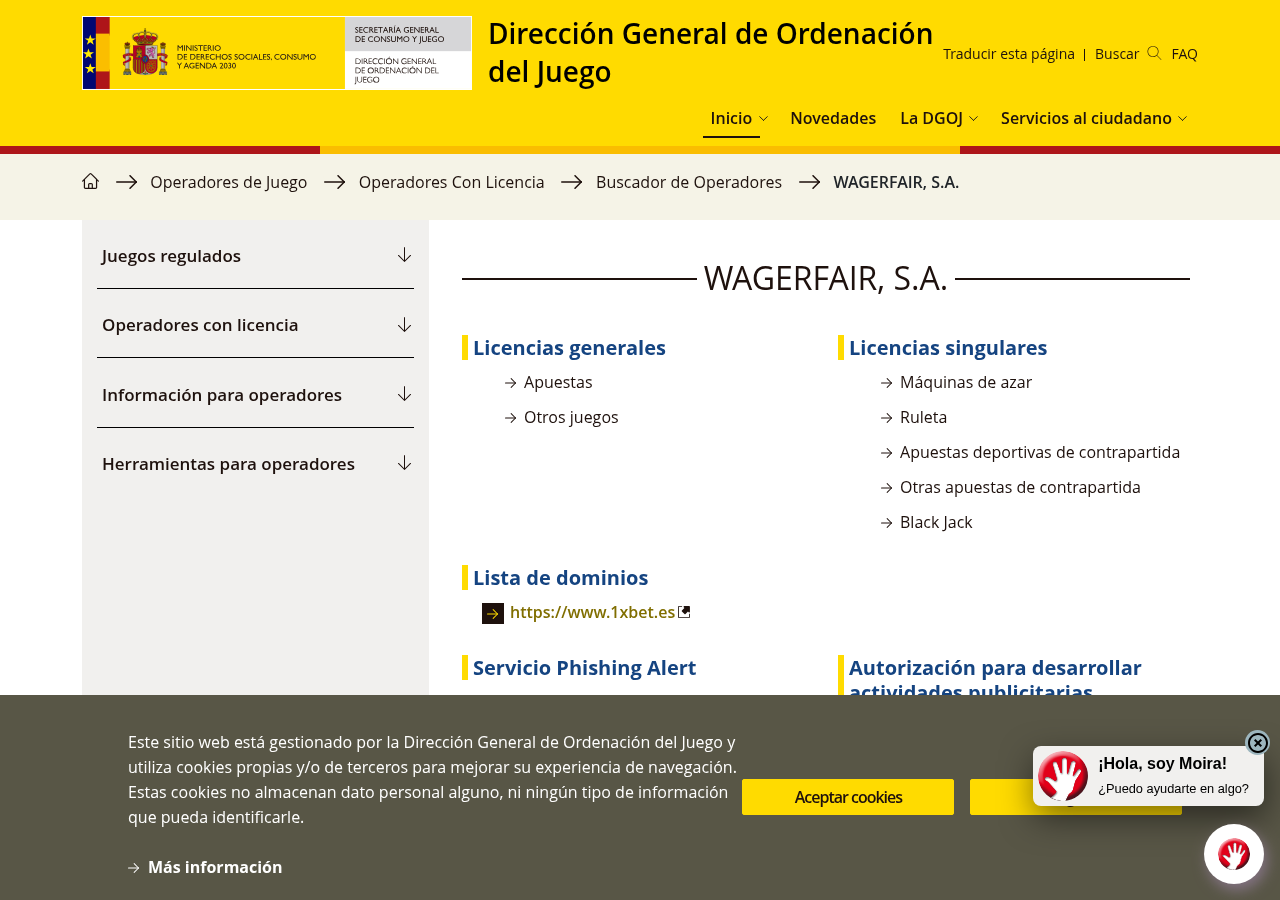Click Servicio Phishing Alert heading

click(x=584, y=668)
